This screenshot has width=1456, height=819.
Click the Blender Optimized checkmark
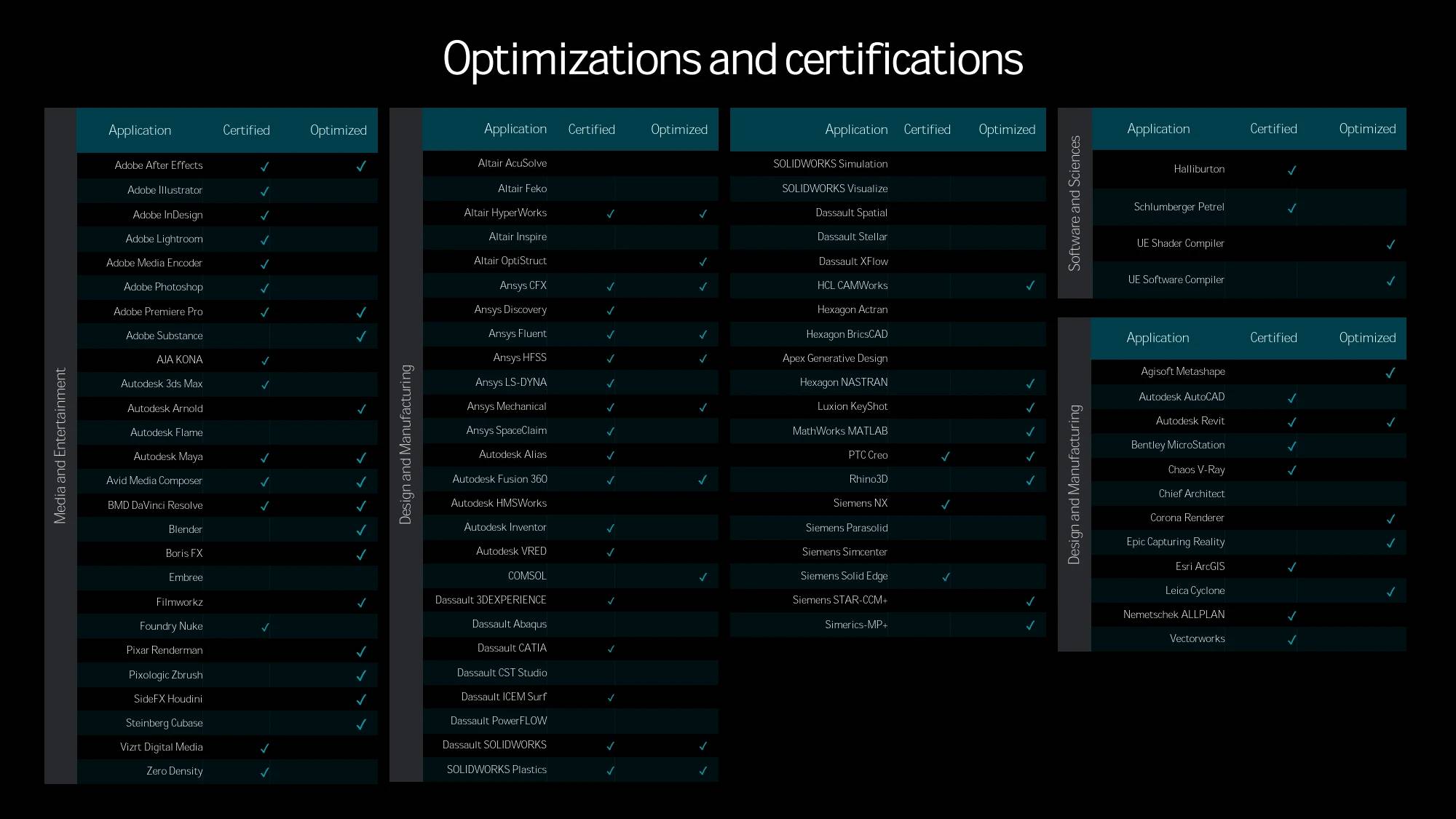tap(361, 530)
